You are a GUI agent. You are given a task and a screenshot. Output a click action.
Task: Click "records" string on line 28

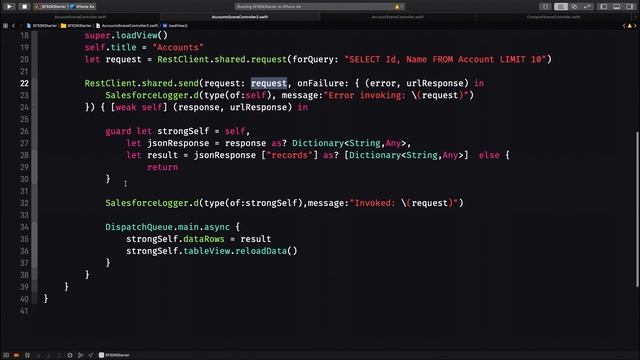pos(289,155)
